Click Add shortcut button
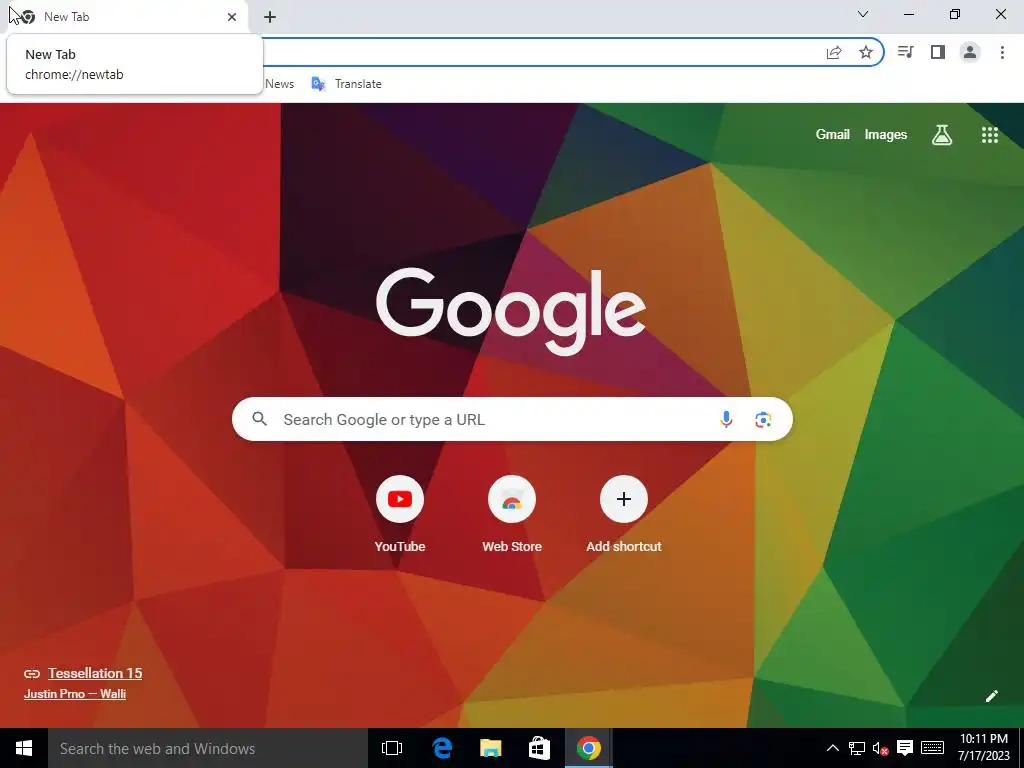 pyautogui.click(x=624, y=515)
